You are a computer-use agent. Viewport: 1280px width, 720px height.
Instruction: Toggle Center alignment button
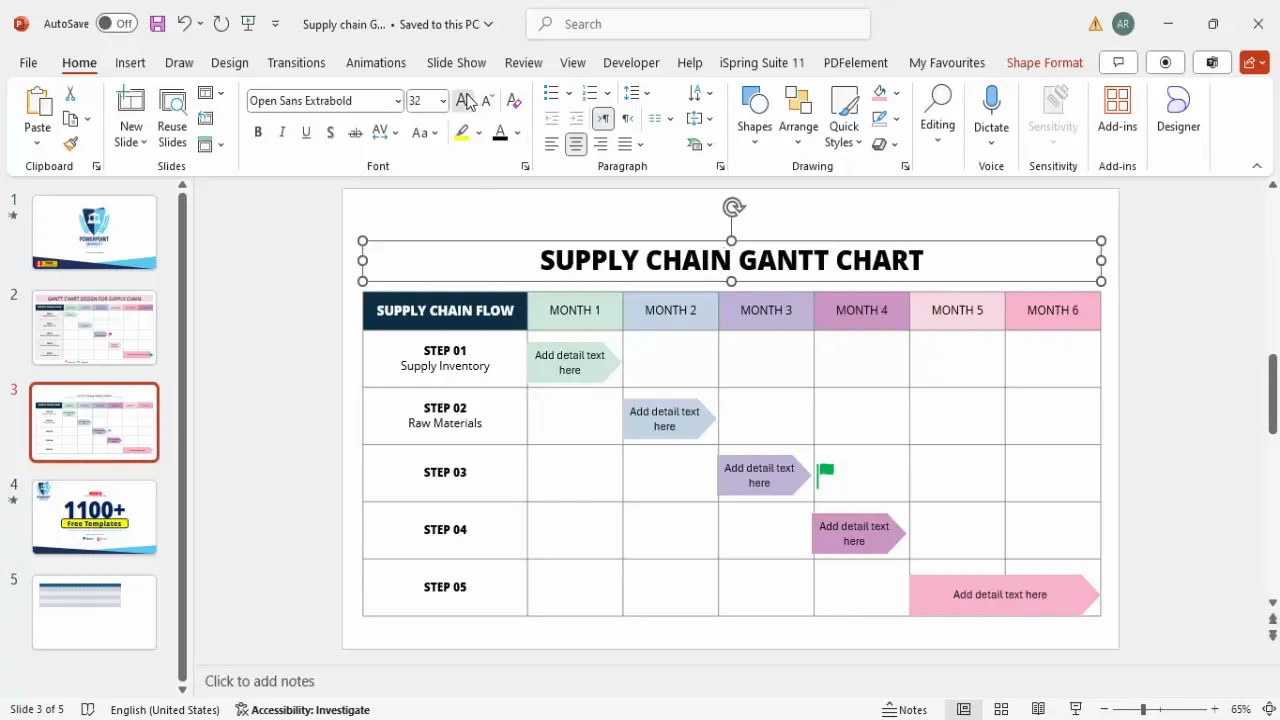pyautogui.click(x=576, y=144)
